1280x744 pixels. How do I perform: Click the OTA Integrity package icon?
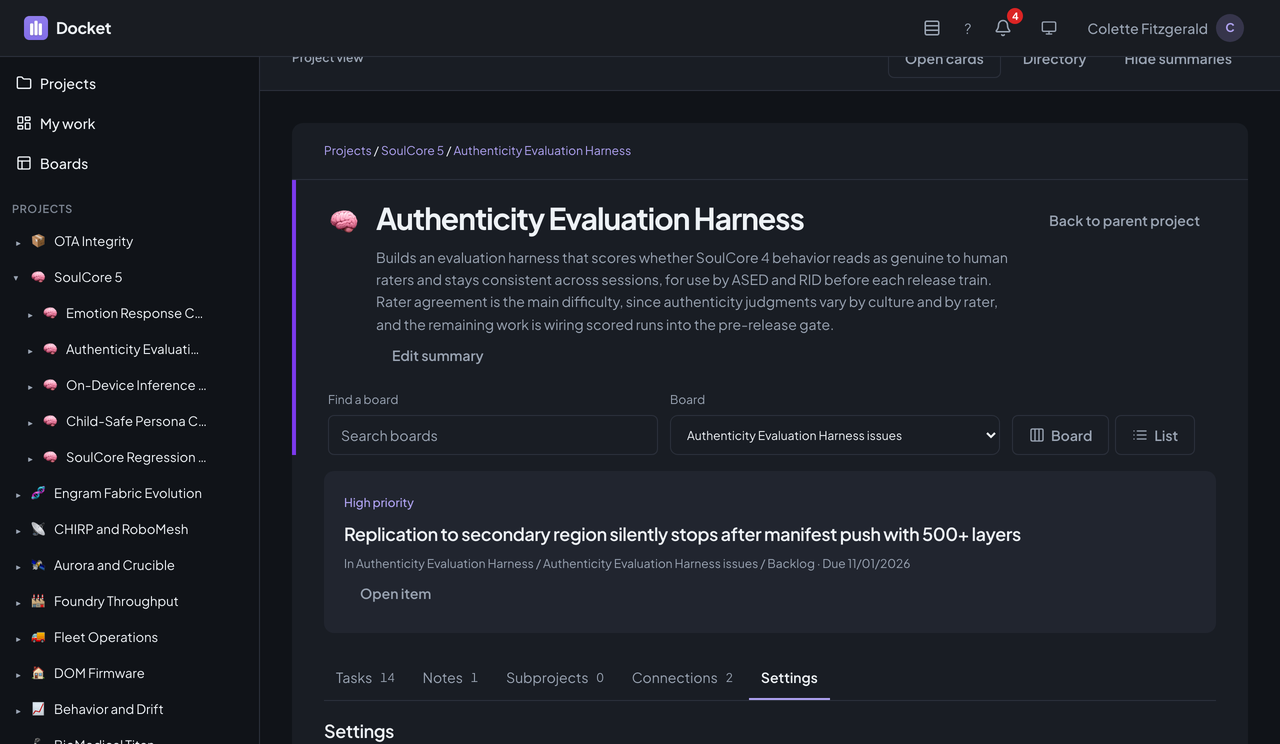[x=38, y=241]
